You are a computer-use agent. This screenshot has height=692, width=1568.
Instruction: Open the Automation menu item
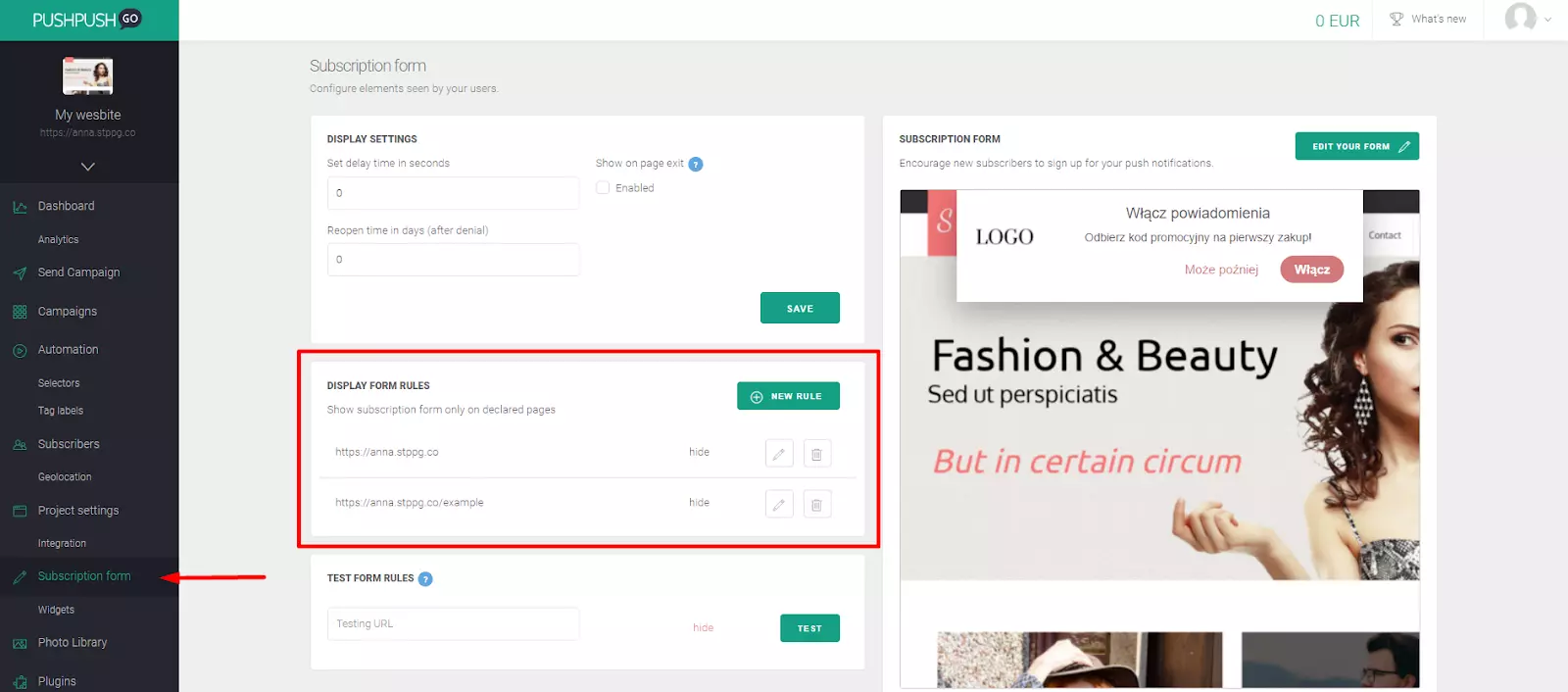pyautogui.click(x=68, y=349)
